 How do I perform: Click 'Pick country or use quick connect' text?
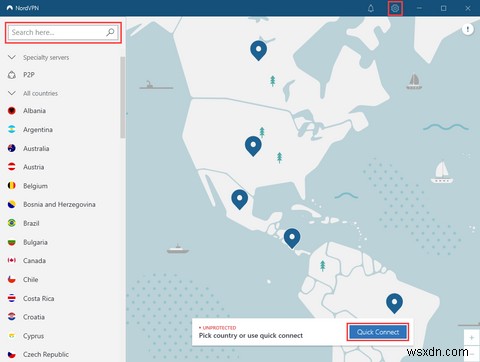pos(251,336)
